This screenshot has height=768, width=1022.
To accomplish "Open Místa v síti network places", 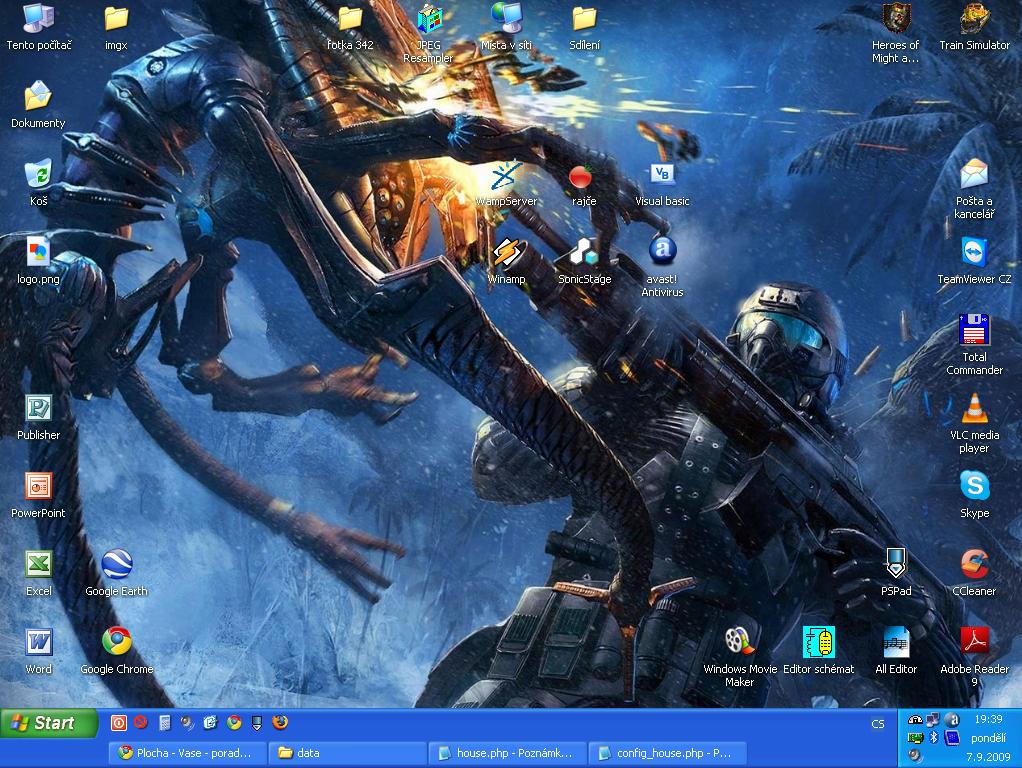I will (506, 27).
